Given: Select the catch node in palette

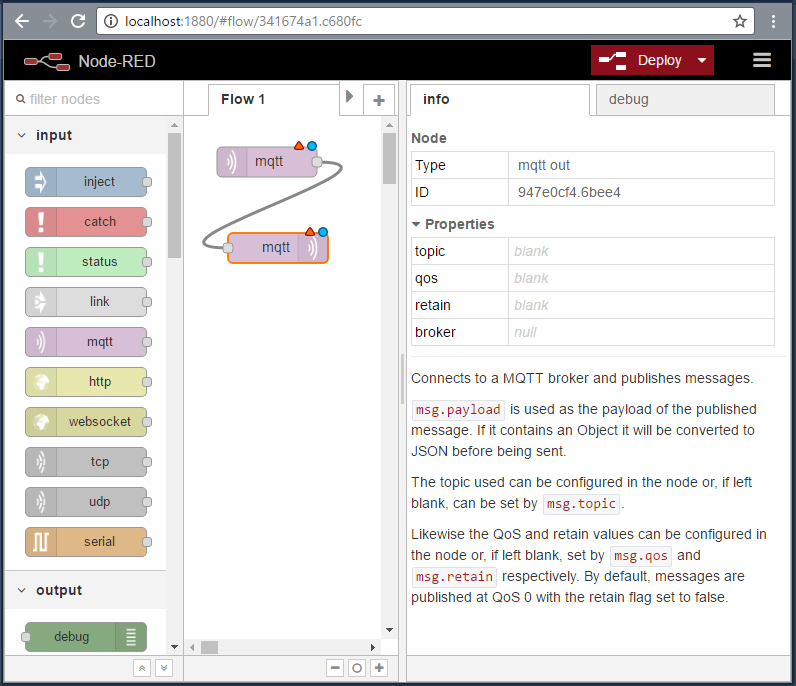Looking at the screenshot, I should point(86,222).
